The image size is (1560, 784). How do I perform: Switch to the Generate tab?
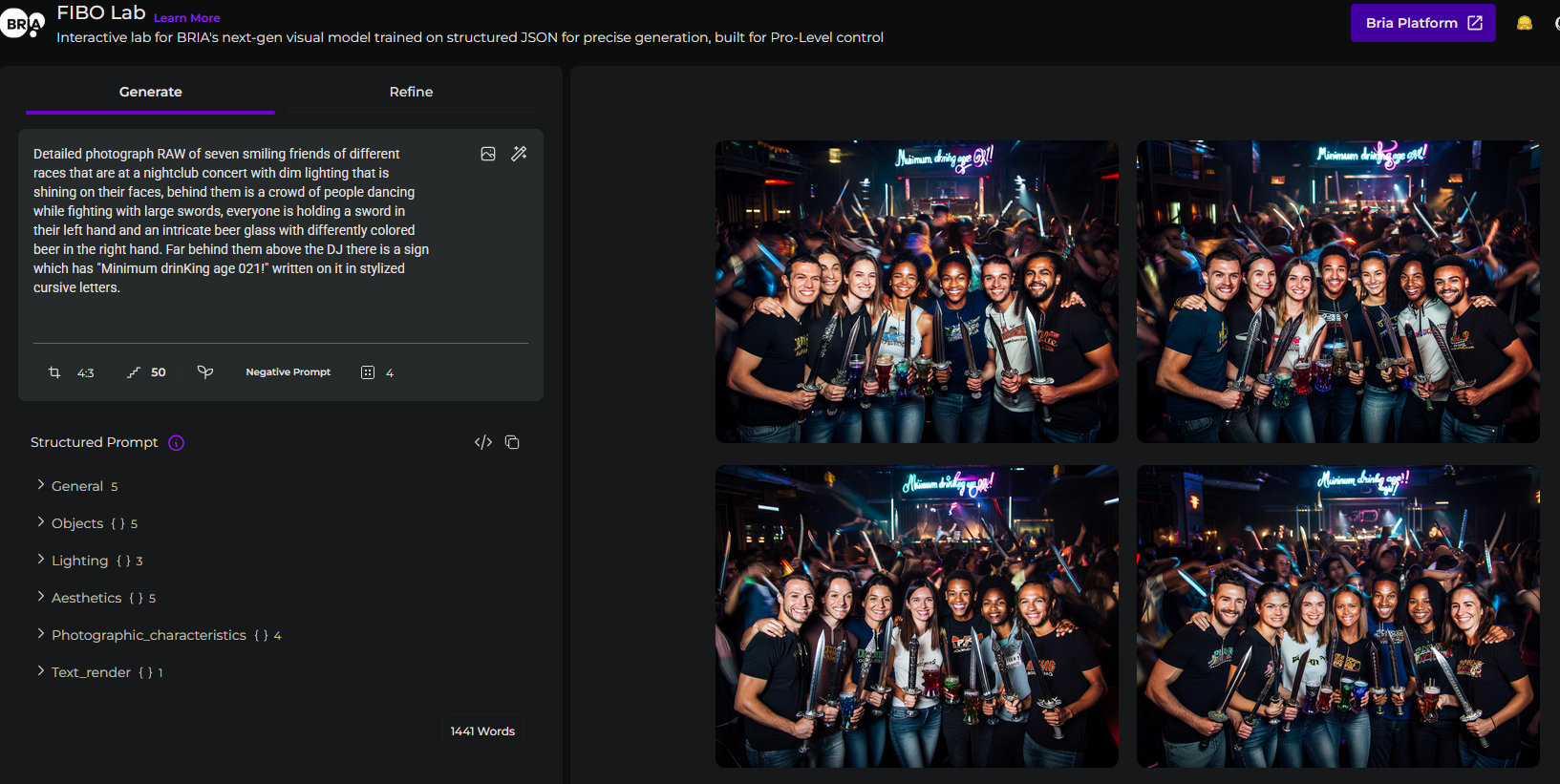[151, 92]
